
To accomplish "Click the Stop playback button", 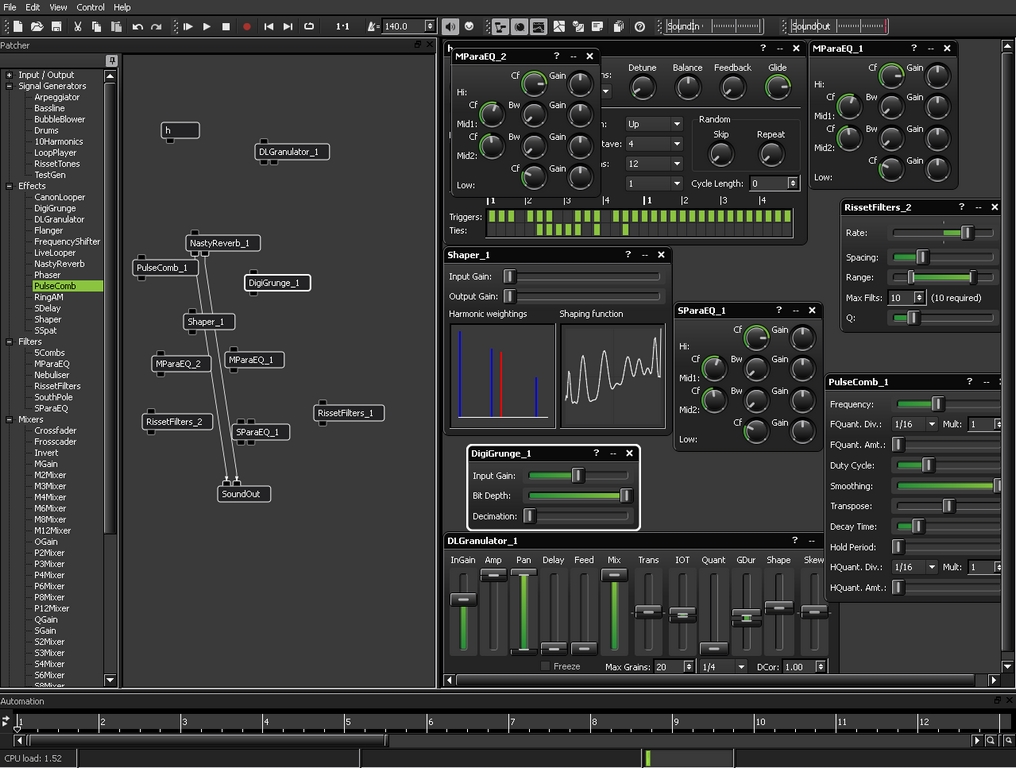I will tap(226, 26).
